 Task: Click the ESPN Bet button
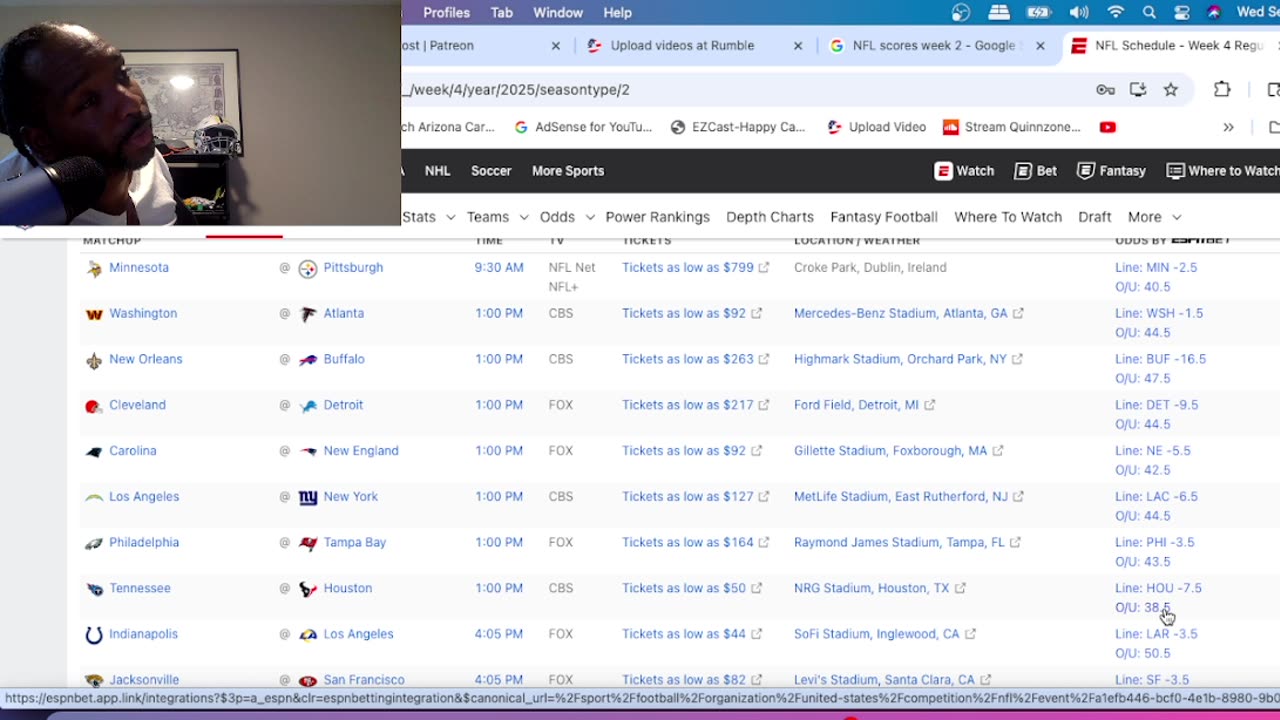pos(1036,171)
